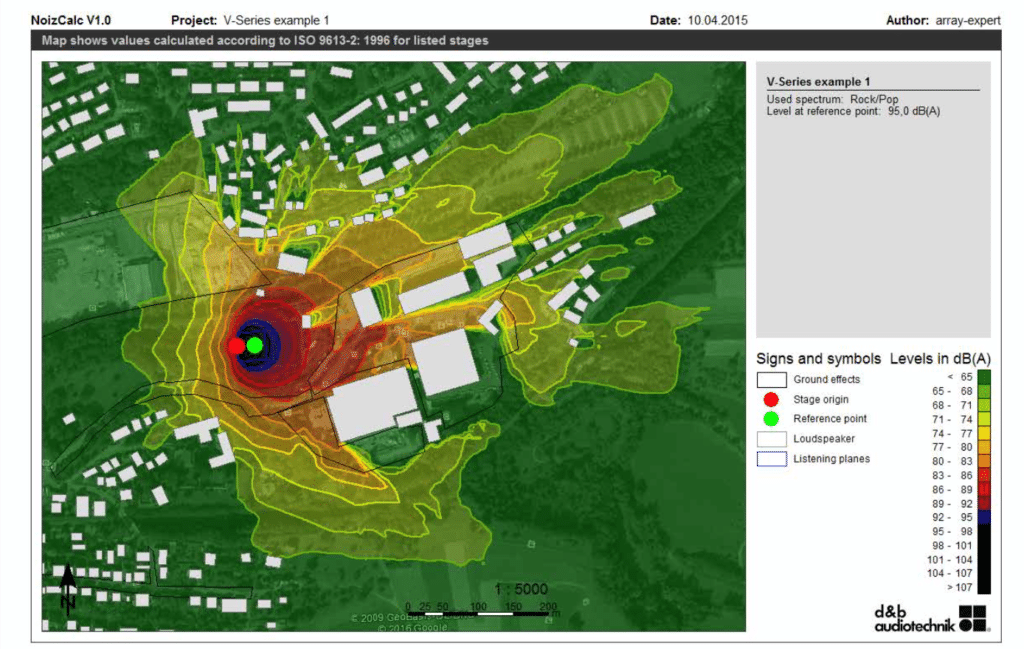Viewport: 1024px width, 649px height.
Task: Click the red stage origin marker on map
Action: 236,346
